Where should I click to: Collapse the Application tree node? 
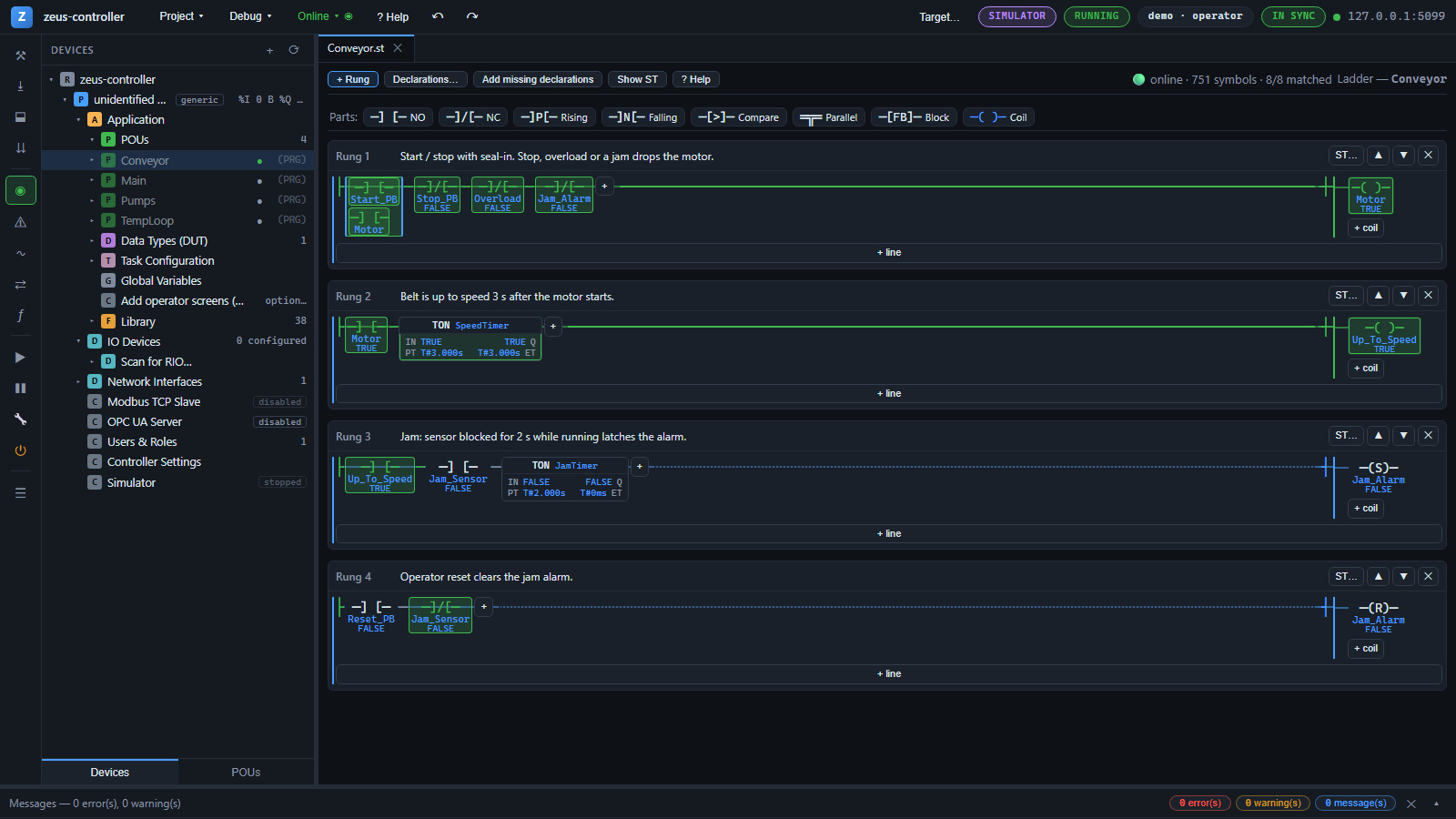[78, 120]
